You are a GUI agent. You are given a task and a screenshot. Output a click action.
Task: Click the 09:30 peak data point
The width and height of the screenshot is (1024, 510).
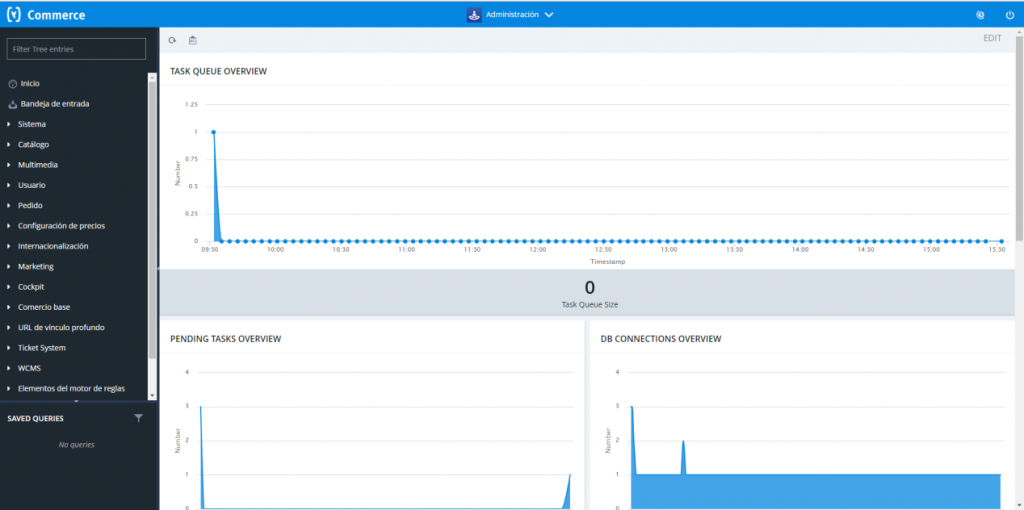(x=214, y=132)
